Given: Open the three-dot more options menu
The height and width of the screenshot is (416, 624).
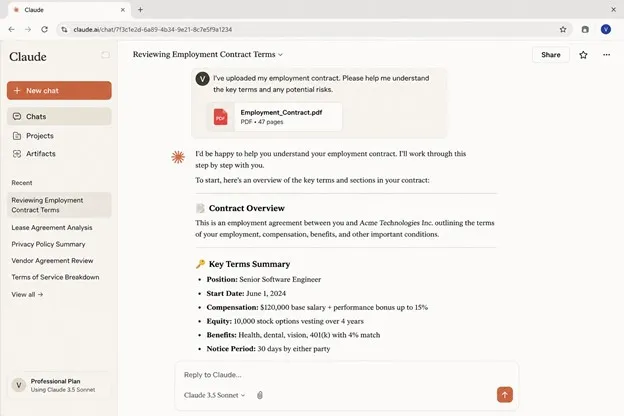Looking at the screenshot, I should point(606,55).
